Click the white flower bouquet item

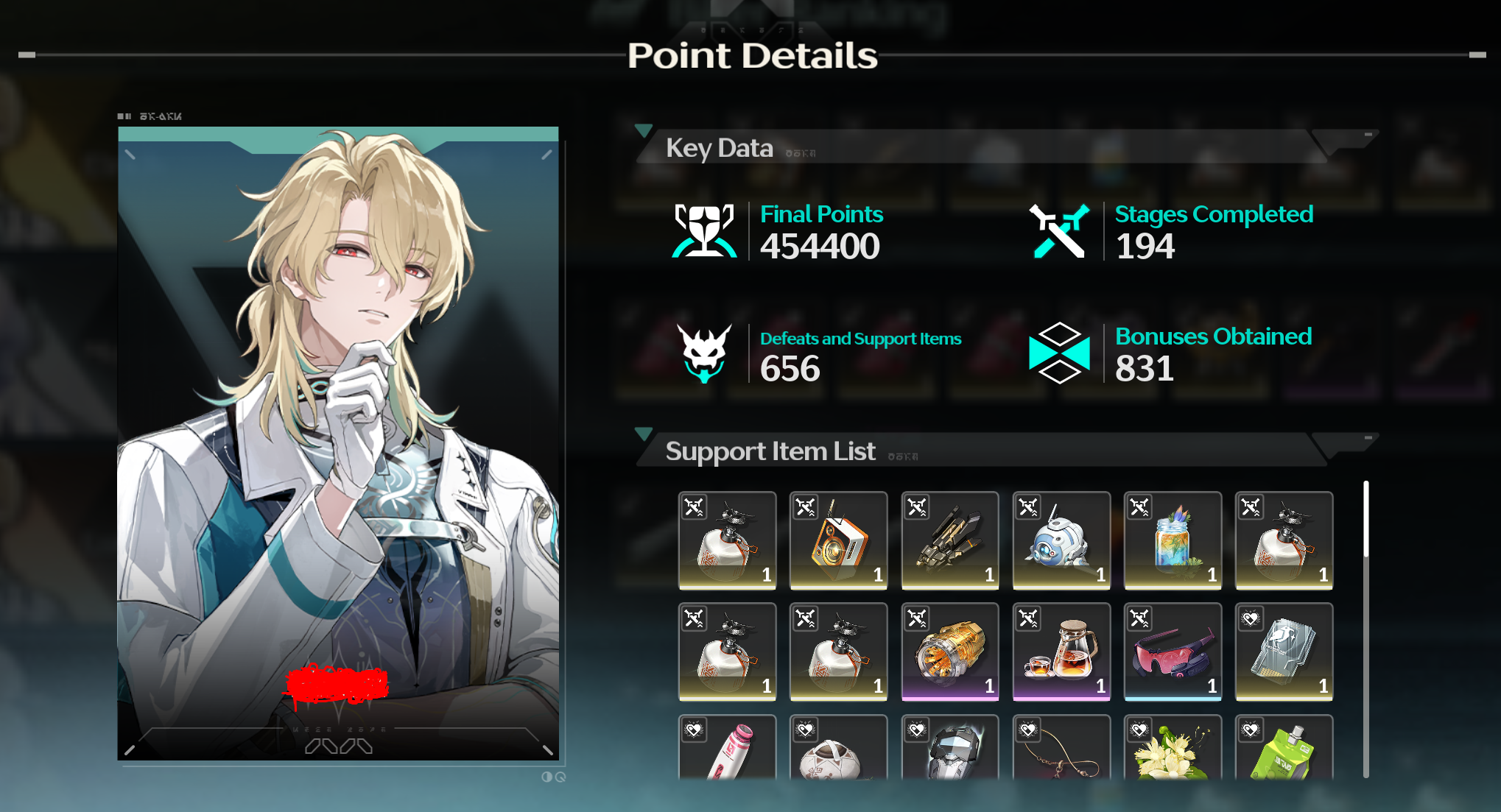pos(1173,746)
